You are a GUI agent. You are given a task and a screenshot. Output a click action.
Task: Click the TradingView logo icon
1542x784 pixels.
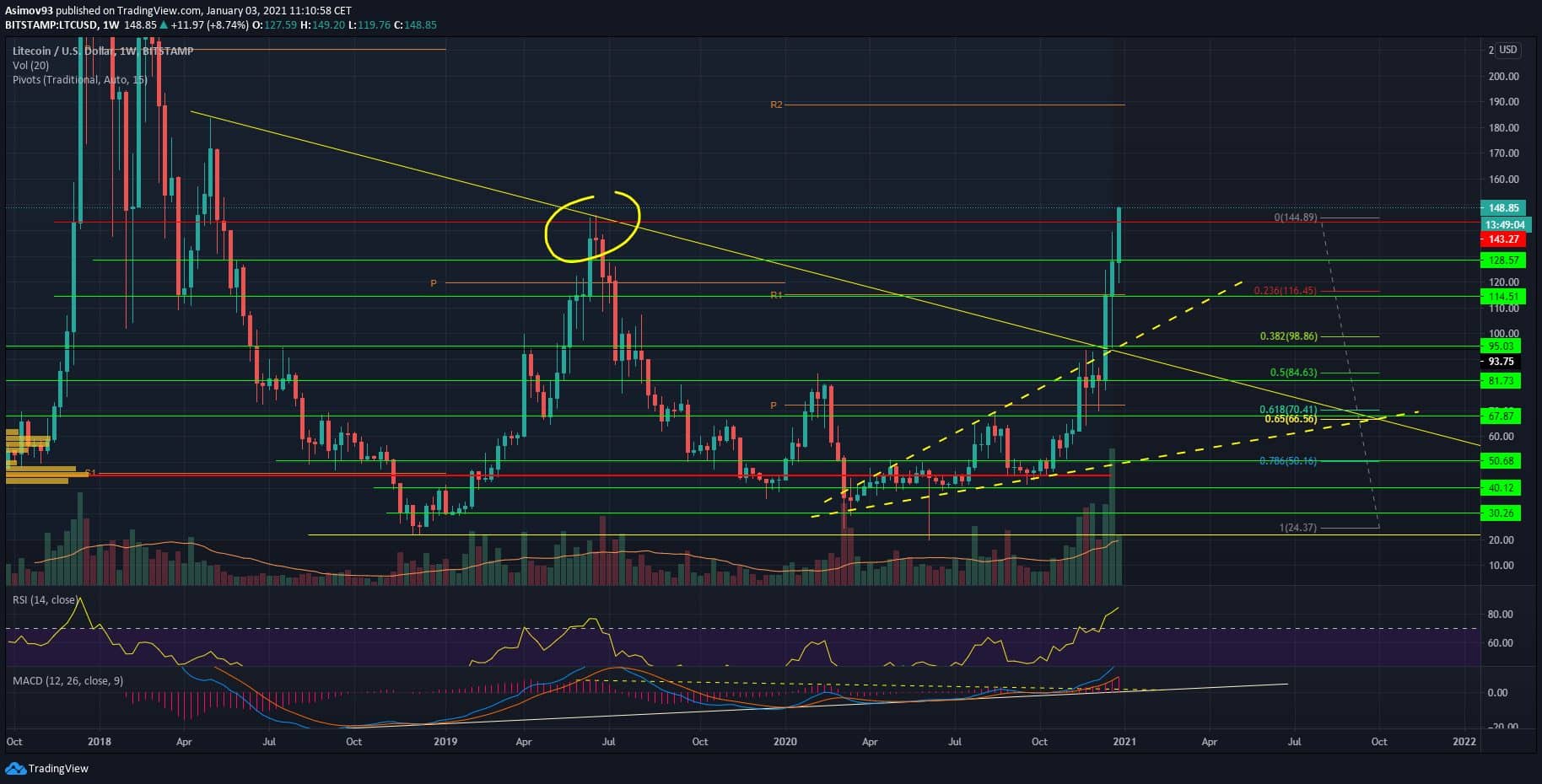(15, 768)
